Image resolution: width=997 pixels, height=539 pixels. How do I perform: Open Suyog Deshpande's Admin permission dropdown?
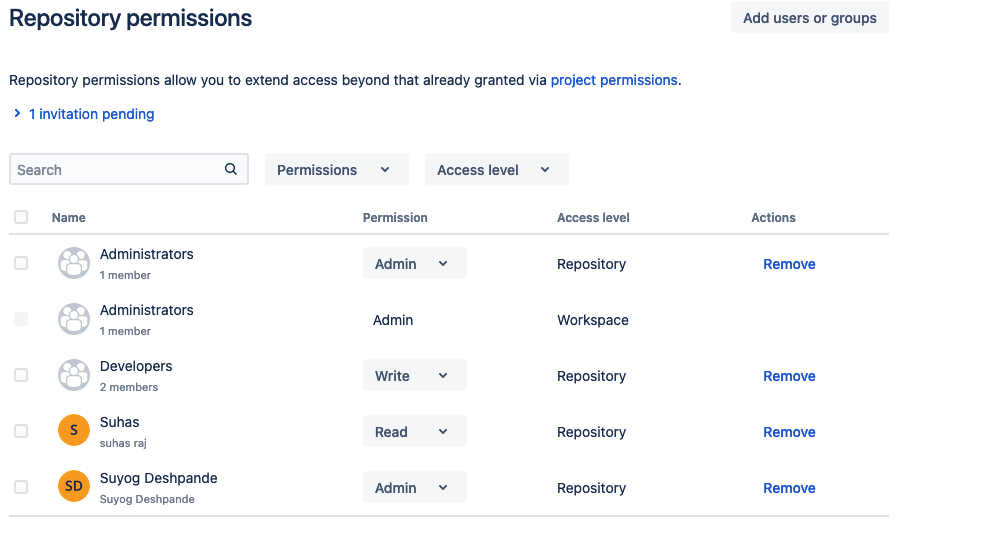[x=414, y=488]
